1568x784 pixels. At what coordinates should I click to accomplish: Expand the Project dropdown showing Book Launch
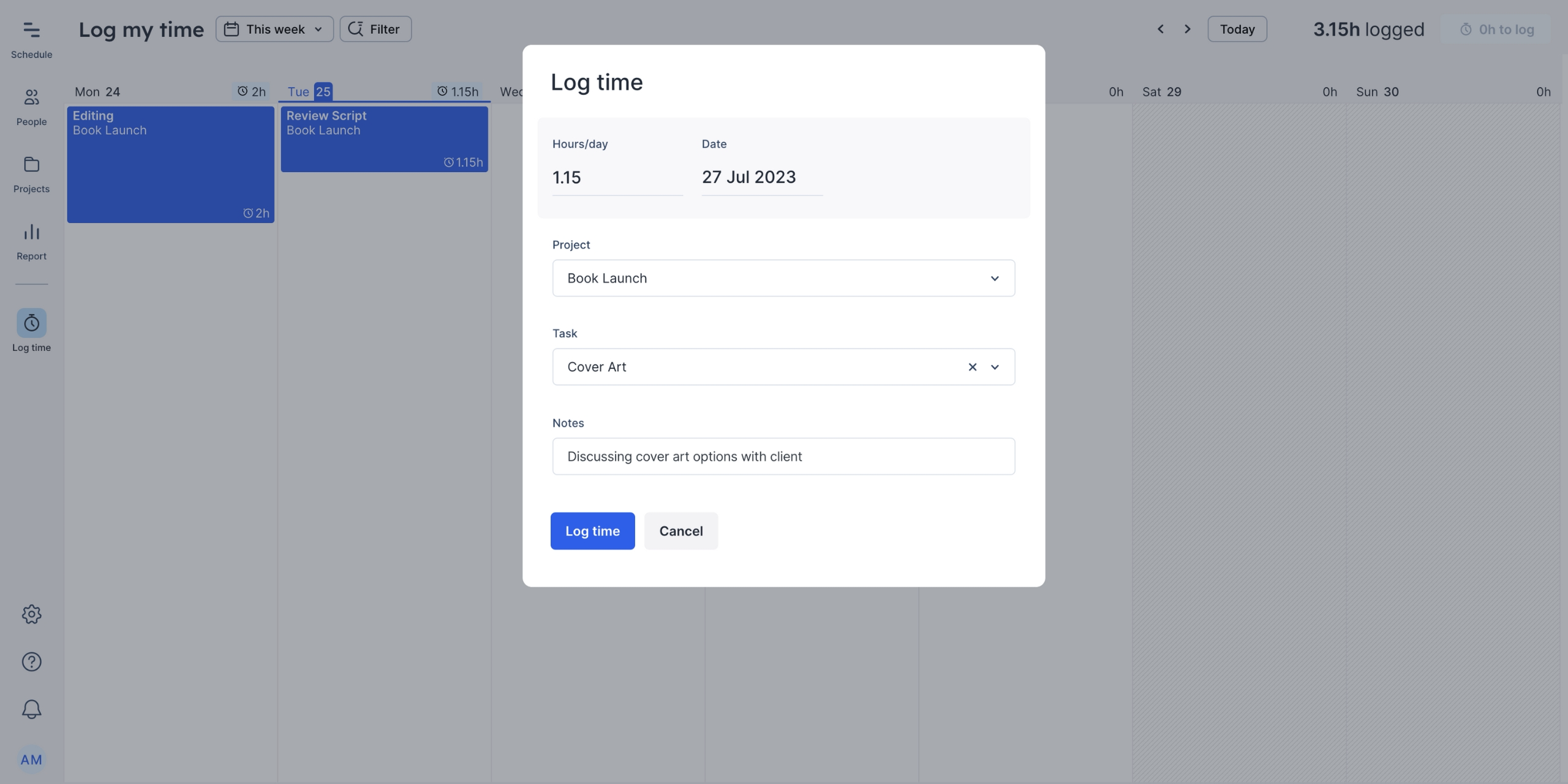click(783, 278)
